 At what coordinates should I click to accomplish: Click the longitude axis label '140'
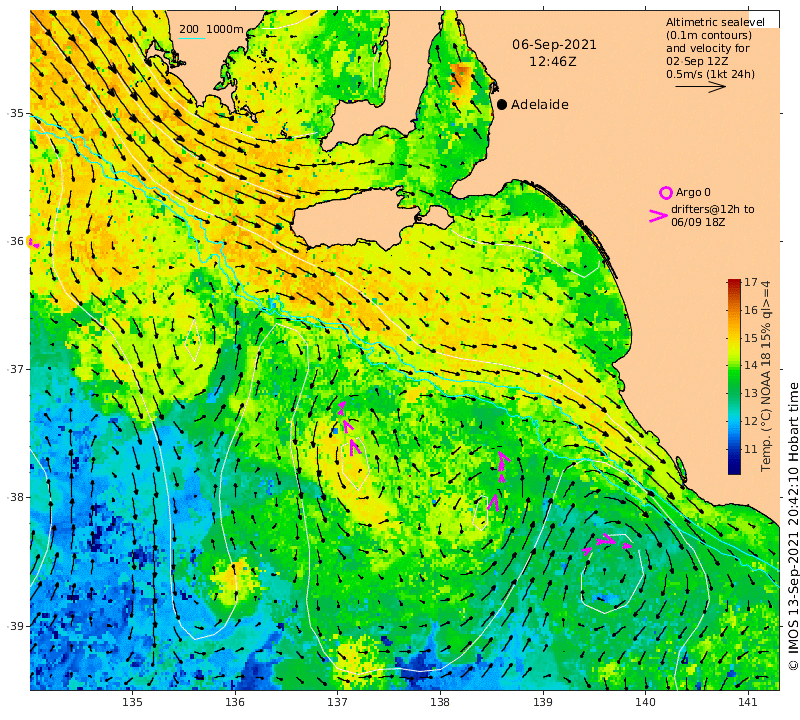pos(645,702)
